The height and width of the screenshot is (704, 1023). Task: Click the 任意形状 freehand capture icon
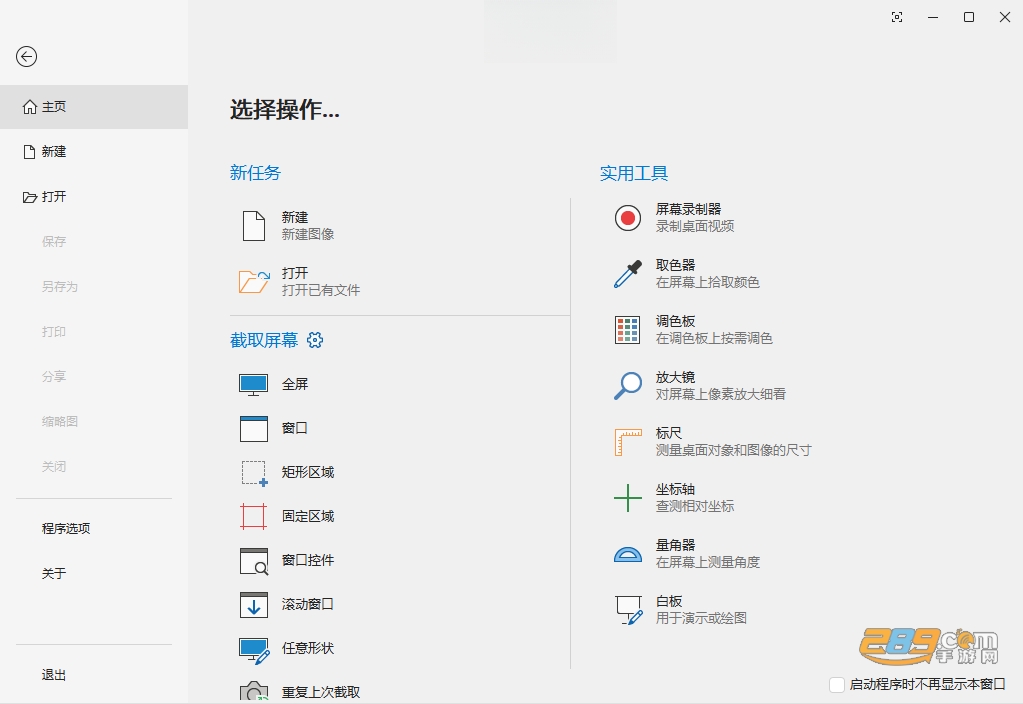tap(254, 650)
